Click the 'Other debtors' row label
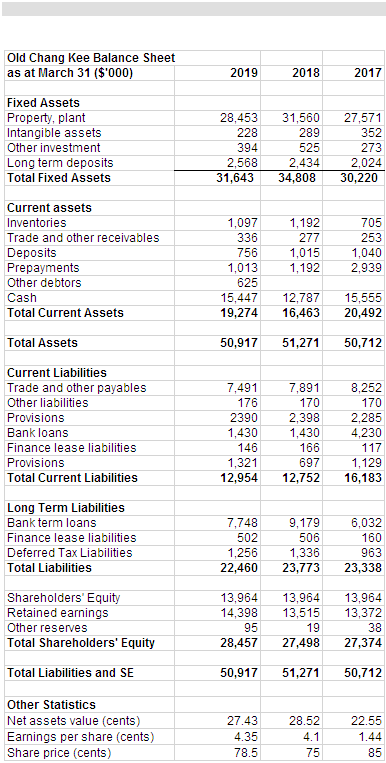 pyautogui.click(x=44, y=283)
